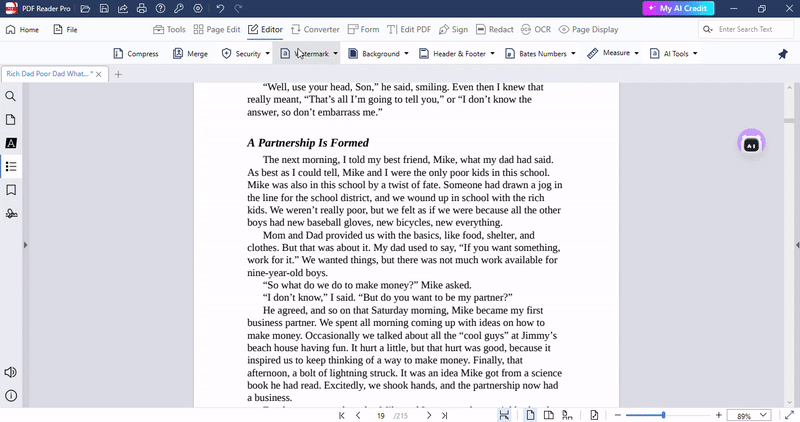800x422 pixels.
Task: Toggle the pin toolbar icon
Action: pos(783,54)
